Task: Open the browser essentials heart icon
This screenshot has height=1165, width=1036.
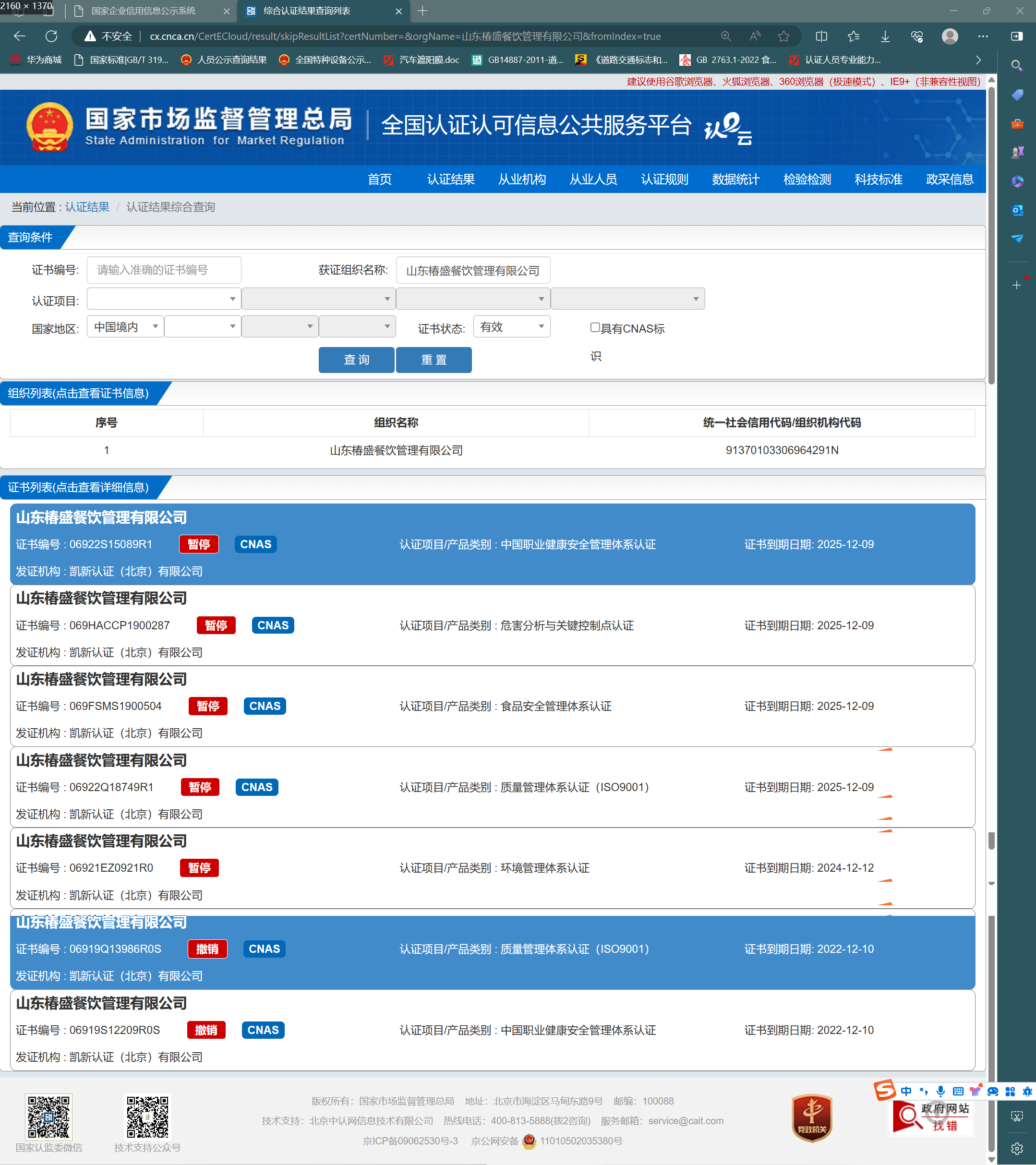Action: [917, 36]
